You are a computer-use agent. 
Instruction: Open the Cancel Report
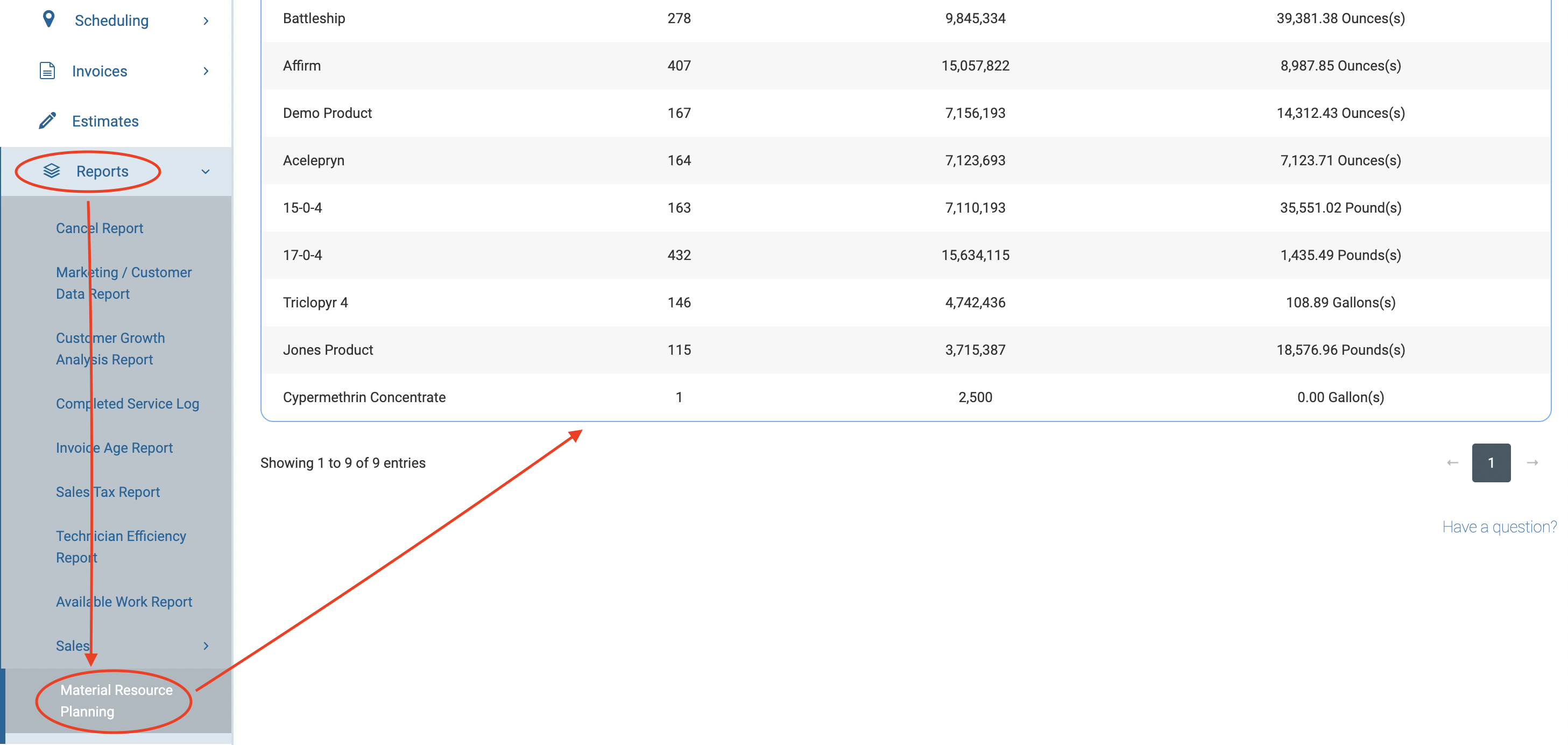[99, 228]
